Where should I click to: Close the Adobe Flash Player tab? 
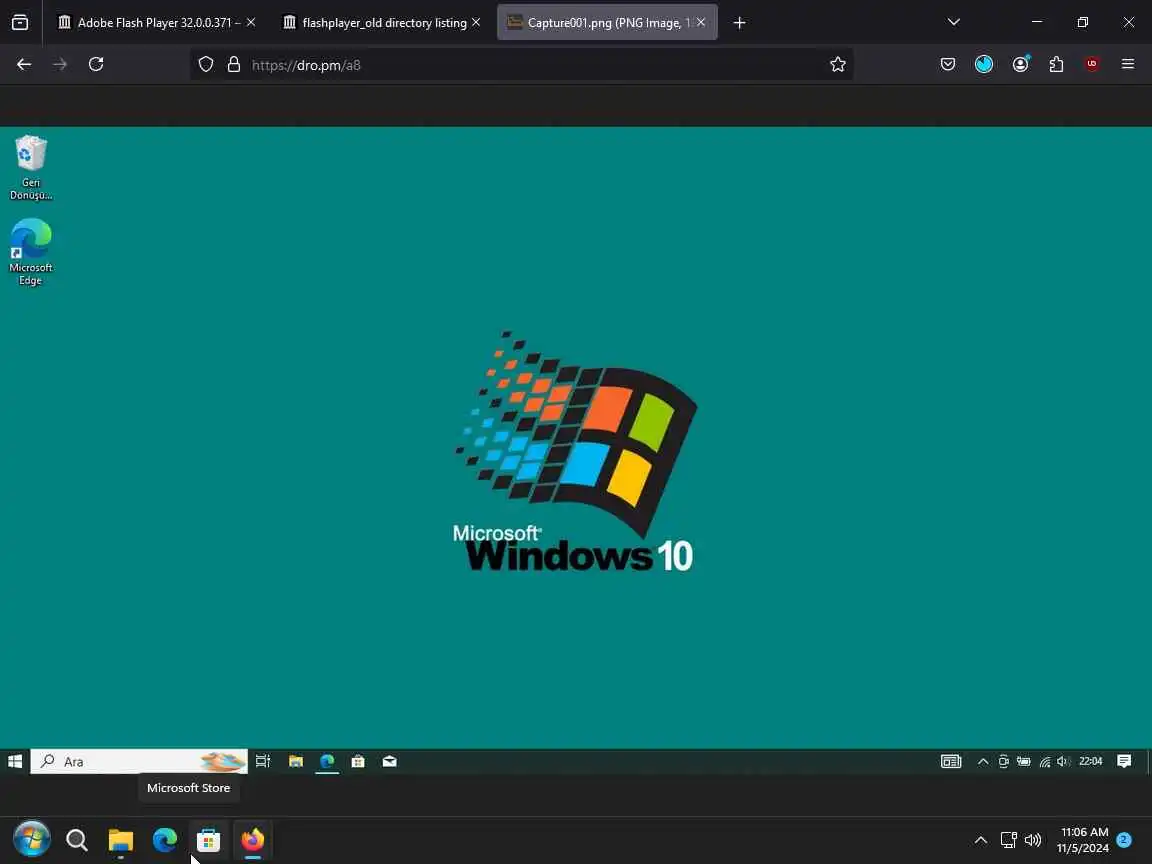[251, 23]
